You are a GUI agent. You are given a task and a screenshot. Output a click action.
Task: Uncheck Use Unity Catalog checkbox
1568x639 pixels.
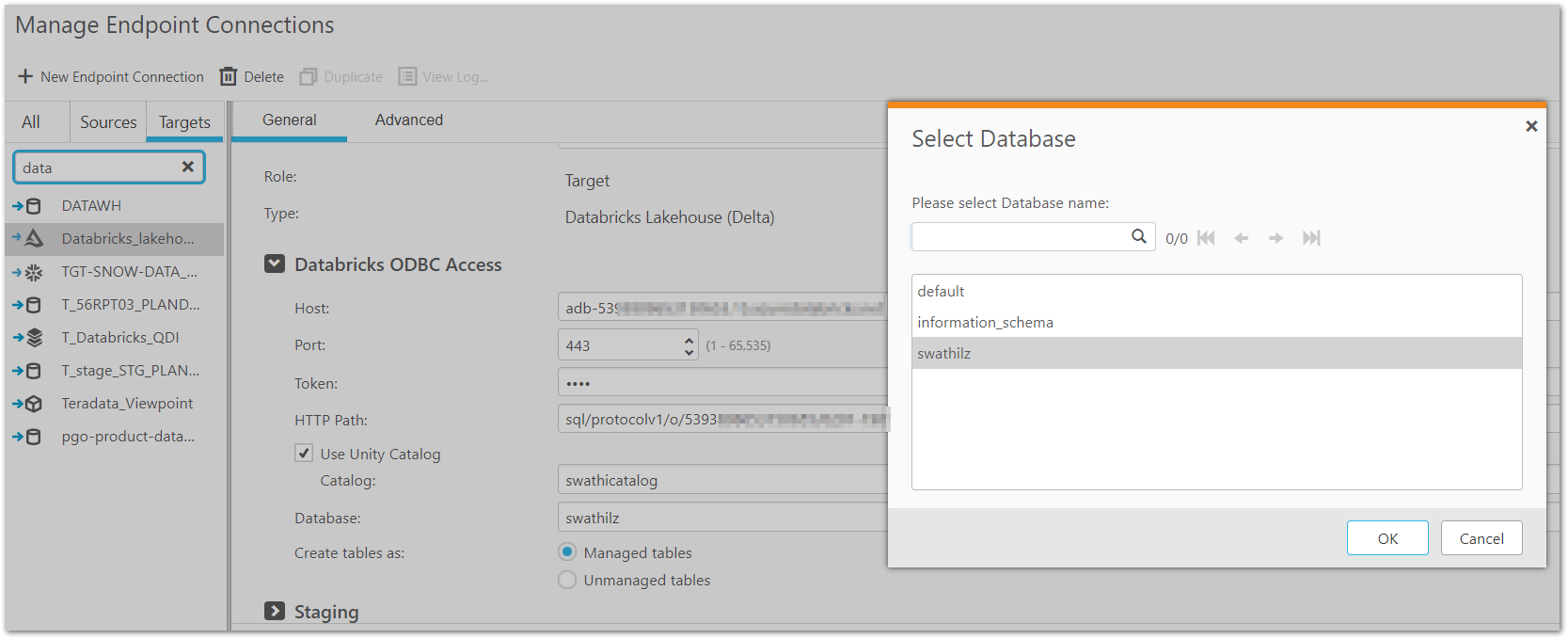[304, 453]
